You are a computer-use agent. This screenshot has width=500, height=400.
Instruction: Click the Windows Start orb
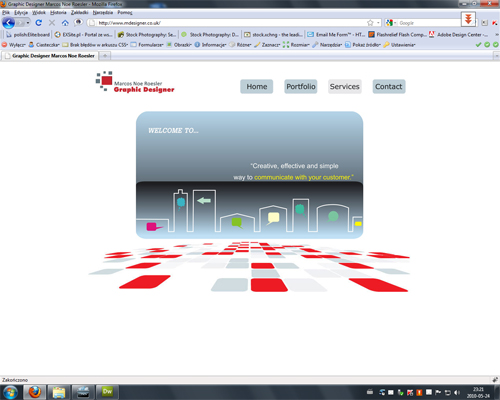click(x=11, y=392)
